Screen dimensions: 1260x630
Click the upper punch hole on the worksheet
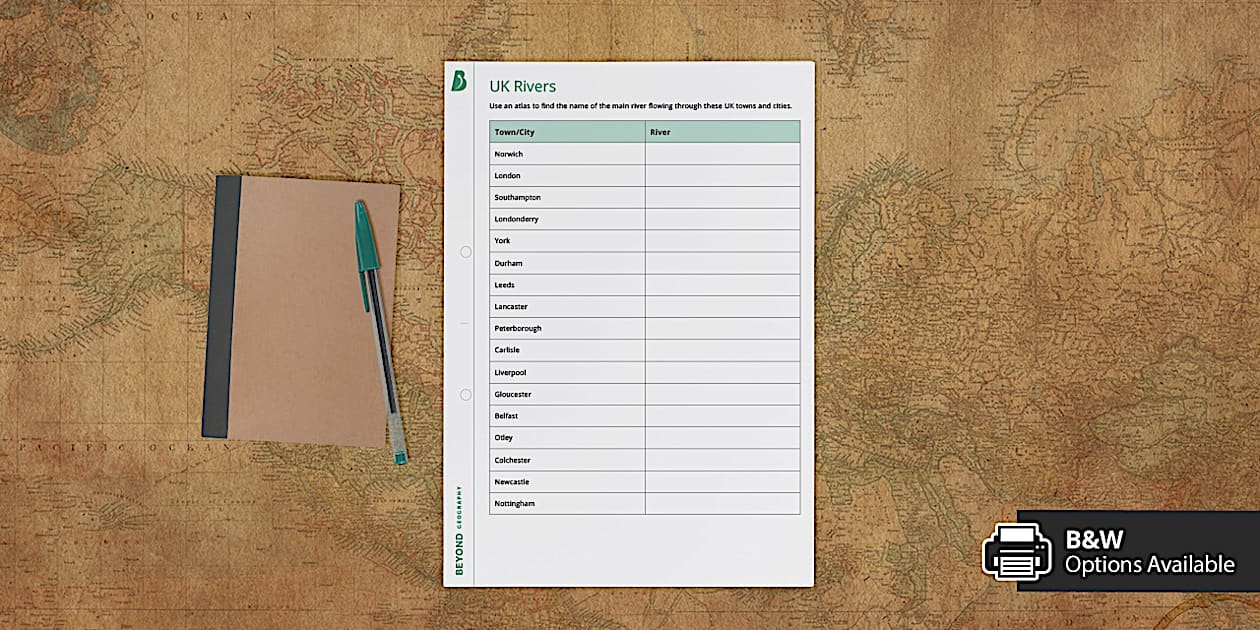click(x=466, y=252)
